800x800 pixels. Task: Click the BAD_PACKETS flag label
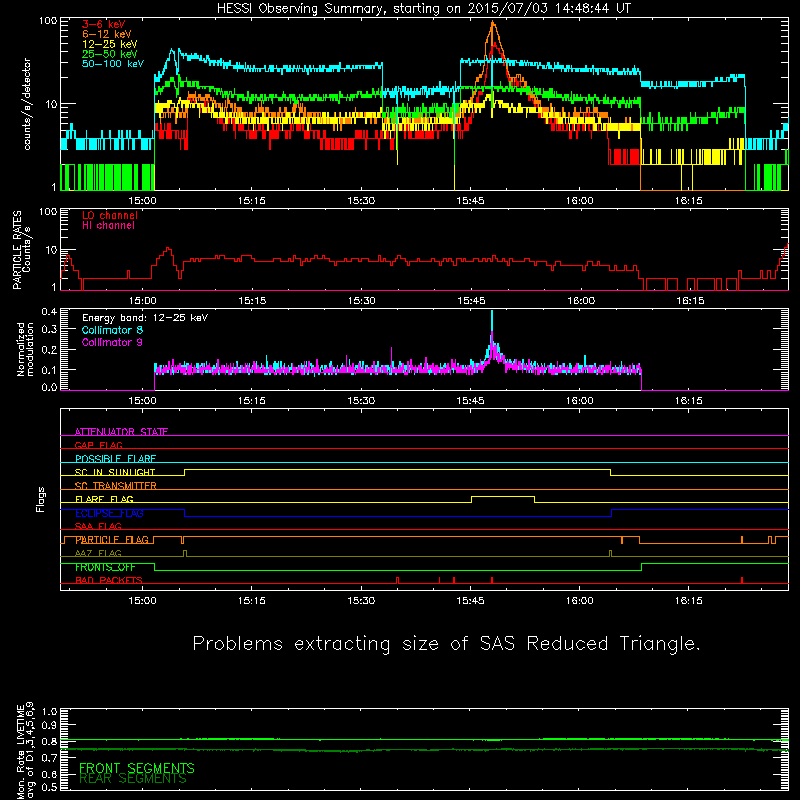point(109,580)
